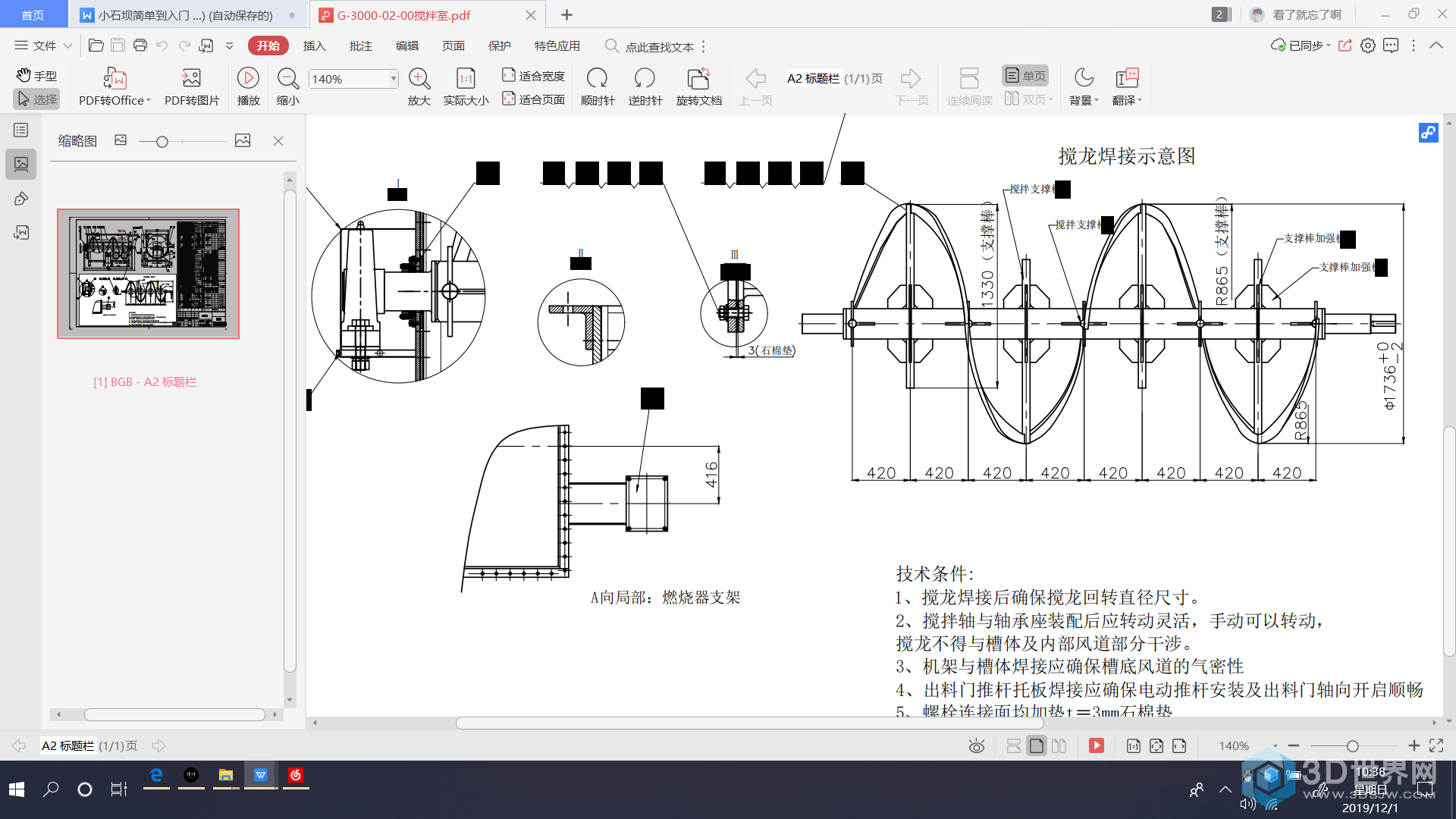Decrease zoom with status bar minus
1456x819 pixels.
pos(1294,746)
